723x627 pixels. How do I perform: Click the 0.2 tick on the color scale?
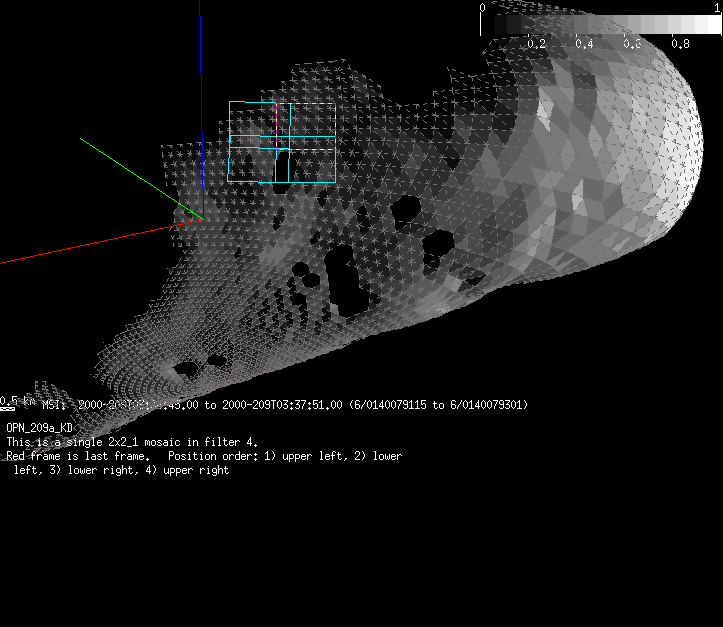click(x=536, y=44)
